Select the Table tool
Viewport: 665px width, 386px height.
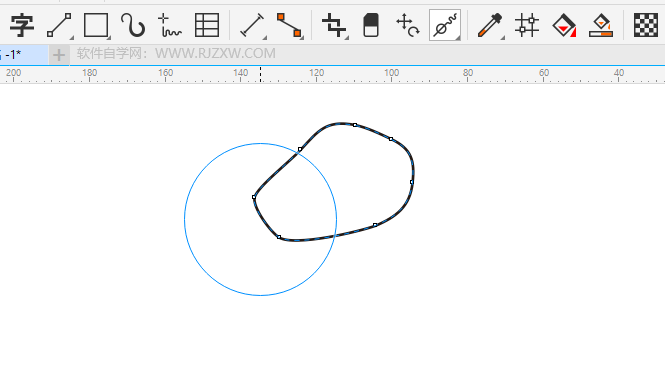(x=207, y=25)
